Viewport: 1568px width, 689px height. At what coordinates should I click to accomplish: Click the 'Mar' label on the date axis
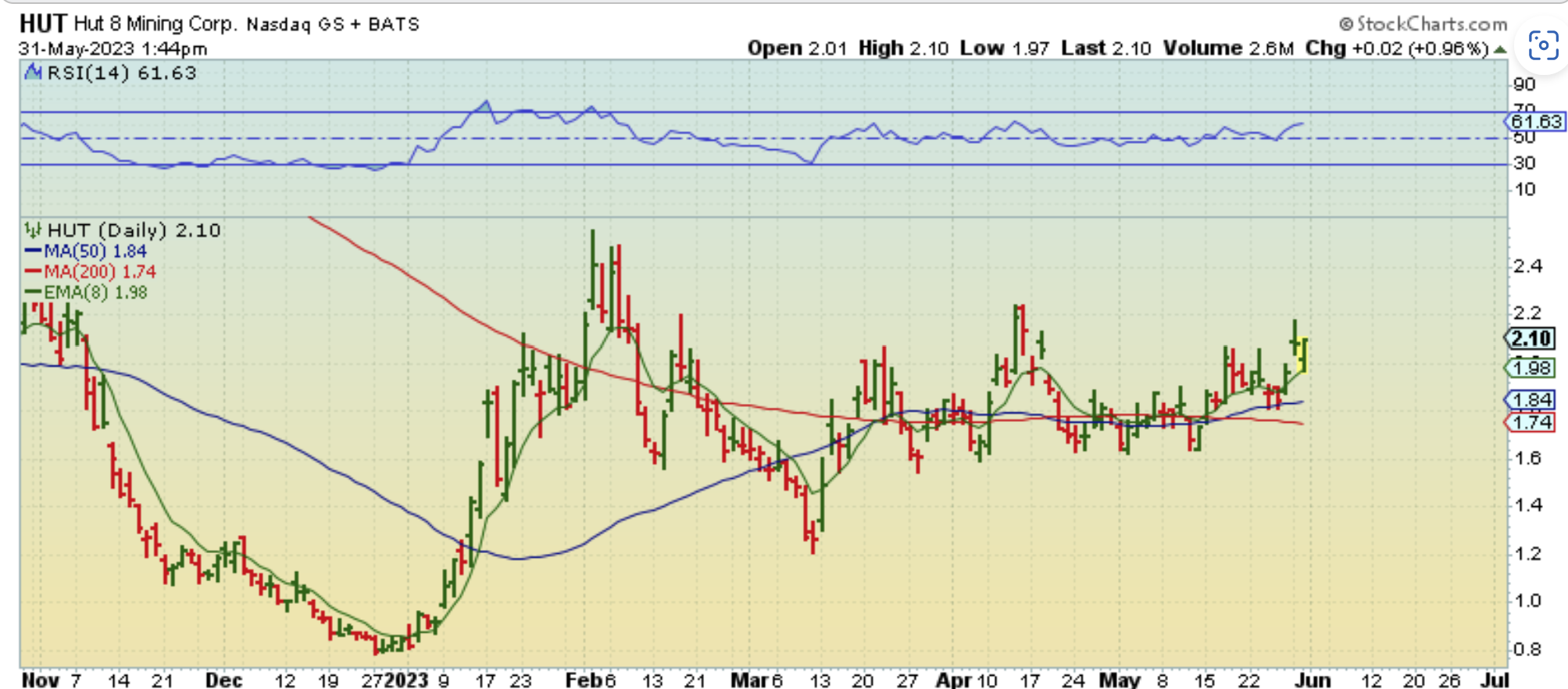[749, 680]
